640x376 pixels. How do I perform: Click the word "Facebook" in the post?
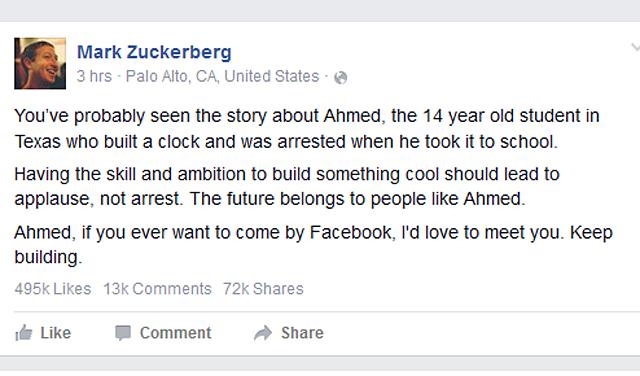click(353, 233)
